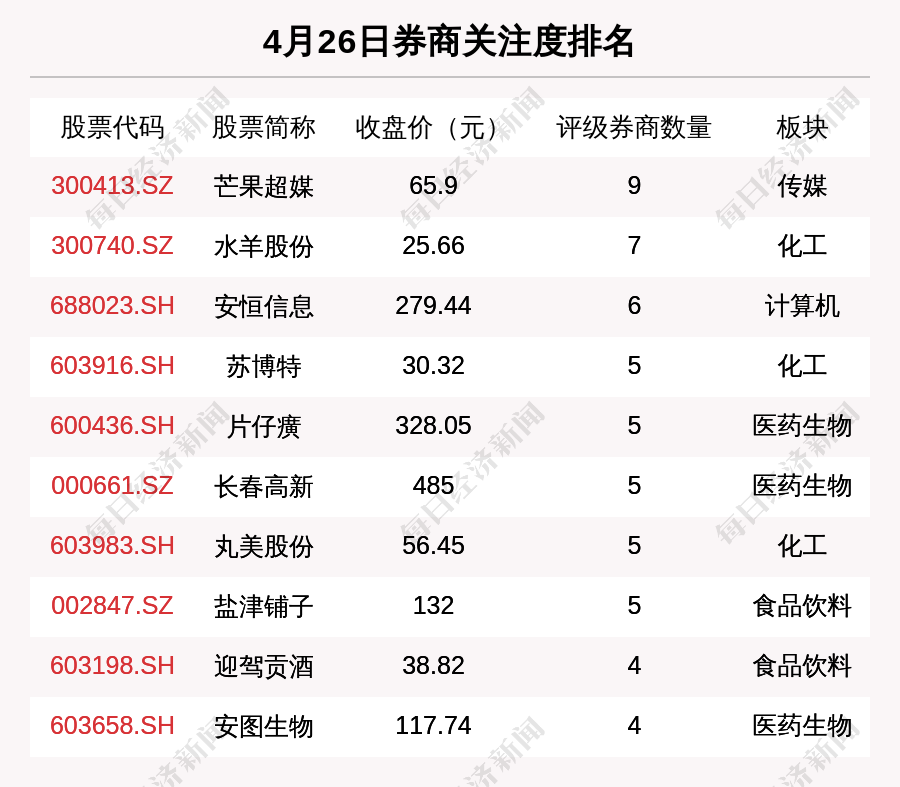Viewport: 900px width, 787px height.
Task: Select stock code 600436.SH
Action: coord(112,426)
